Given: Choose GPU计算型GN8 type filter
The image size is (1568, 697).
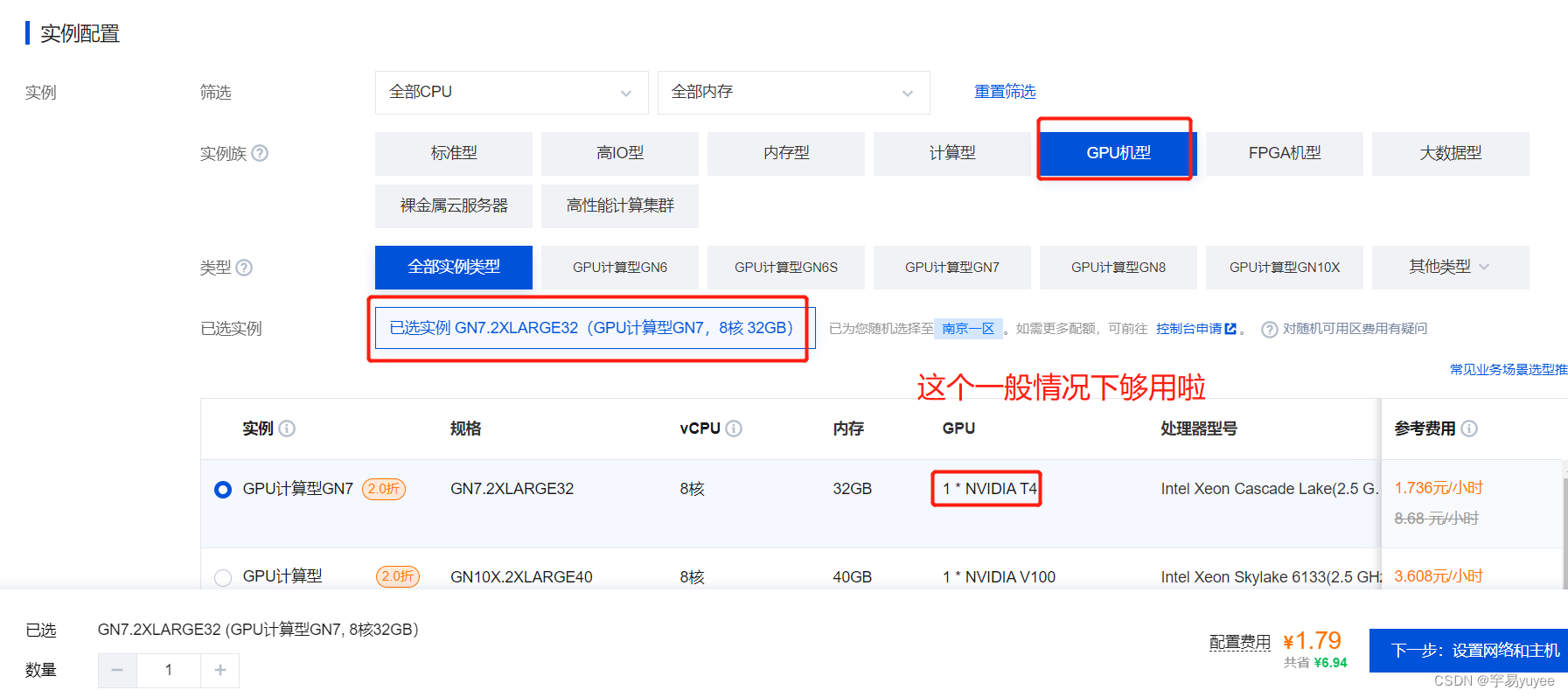Looking at the screenshot, I should 1119,268.
